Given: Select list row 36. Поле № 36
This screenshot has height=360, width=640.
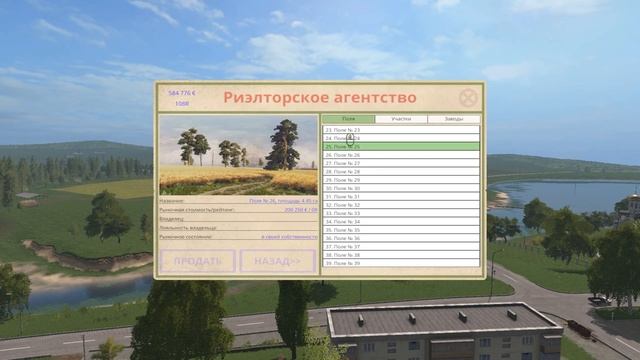Looking at the screenshot, I should point(401,238).
